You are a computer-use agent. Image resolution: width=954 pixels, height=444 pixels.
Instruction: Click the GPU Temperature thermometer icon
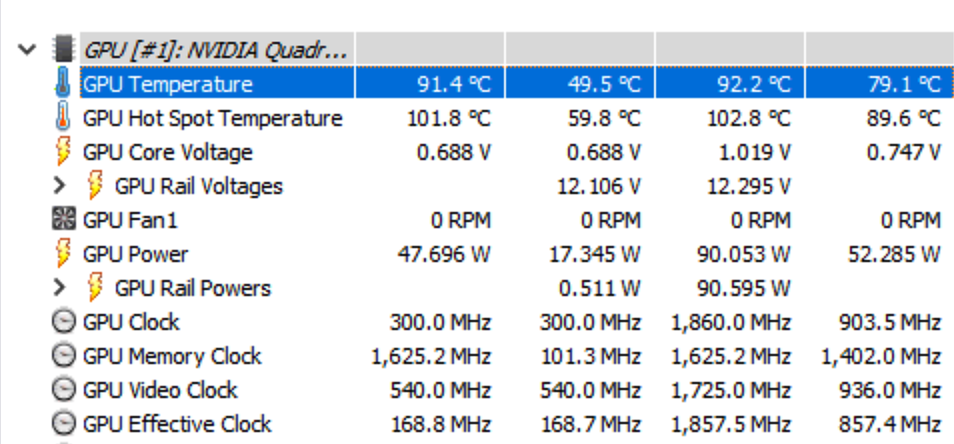click(x=64, y=84)
